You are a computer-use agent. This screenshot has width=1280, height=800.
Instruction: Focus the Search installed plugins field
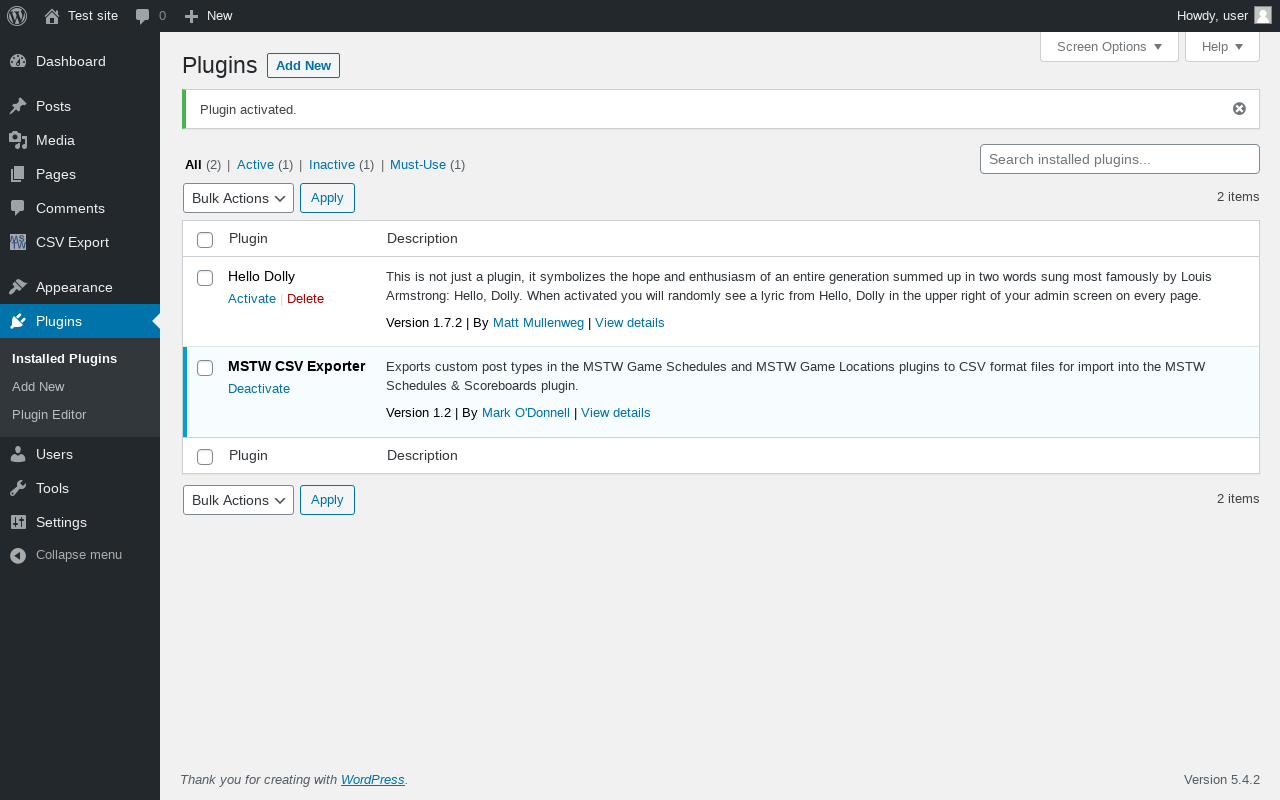1120,159
